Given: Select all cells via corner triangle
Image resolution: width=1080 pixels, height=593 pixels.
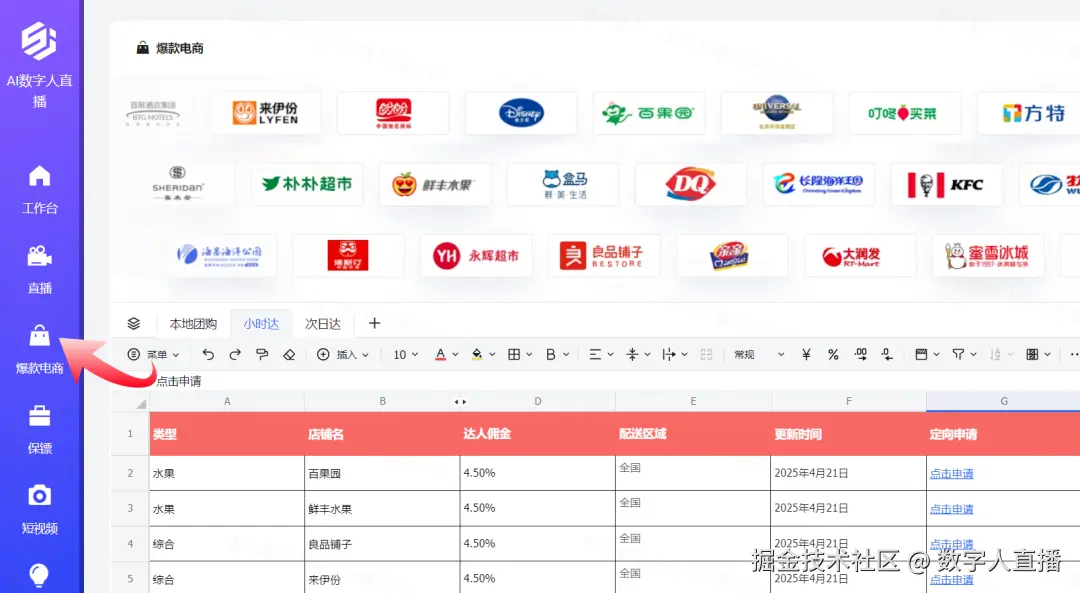Looking at the screenshot, I should [141, 404].
